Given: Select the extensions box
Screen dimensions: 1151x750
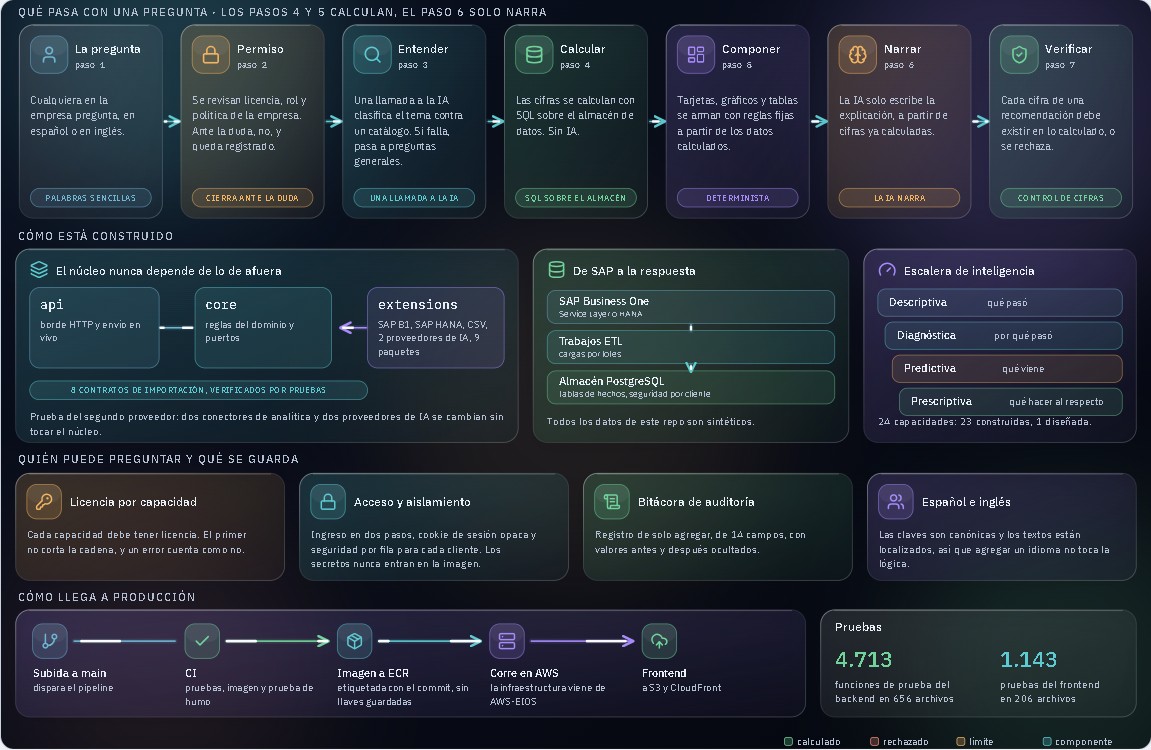Looking at the screenshot, I should point(435,327).
